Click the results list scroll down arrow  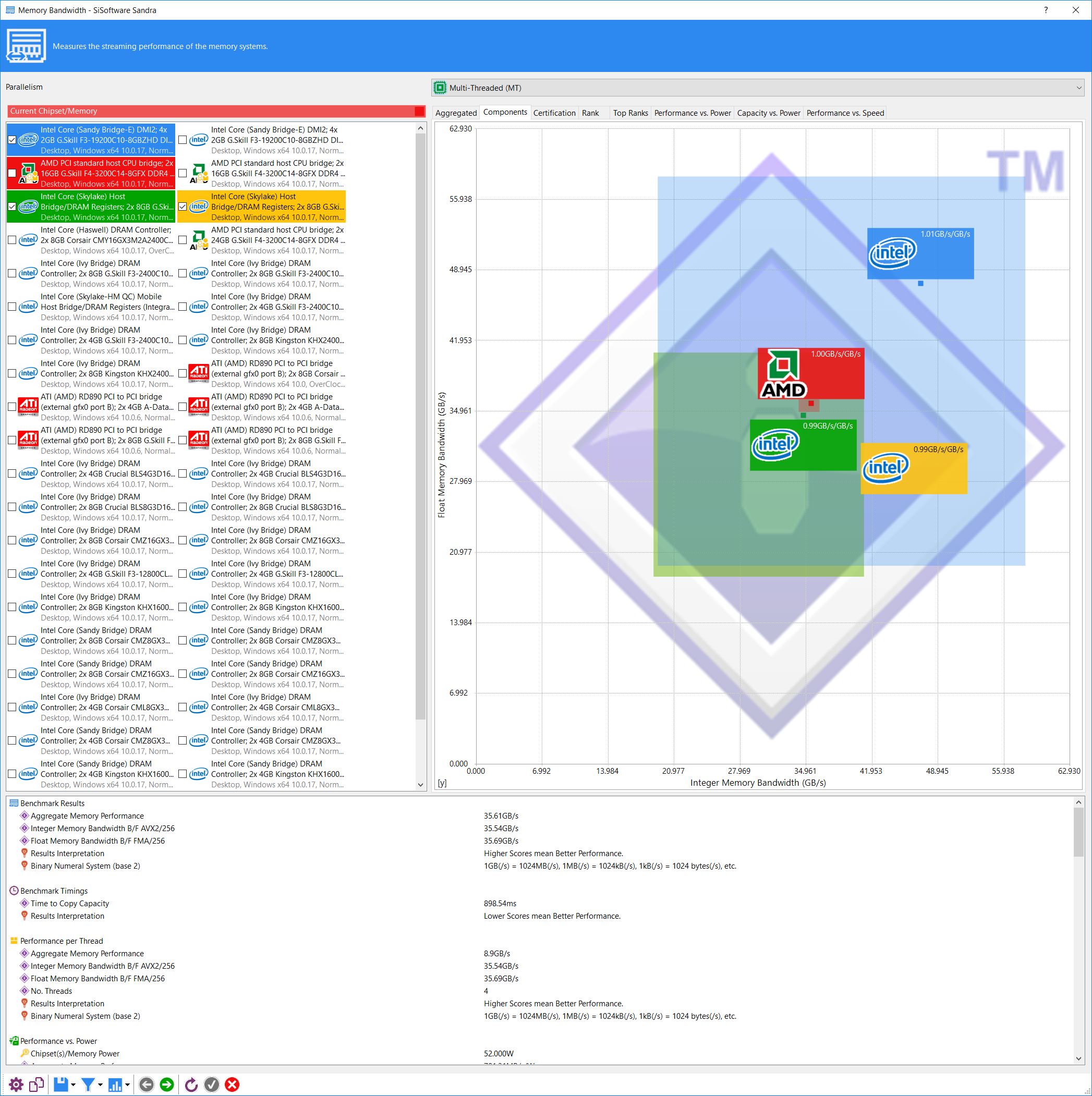(x=1078, y=1058)
